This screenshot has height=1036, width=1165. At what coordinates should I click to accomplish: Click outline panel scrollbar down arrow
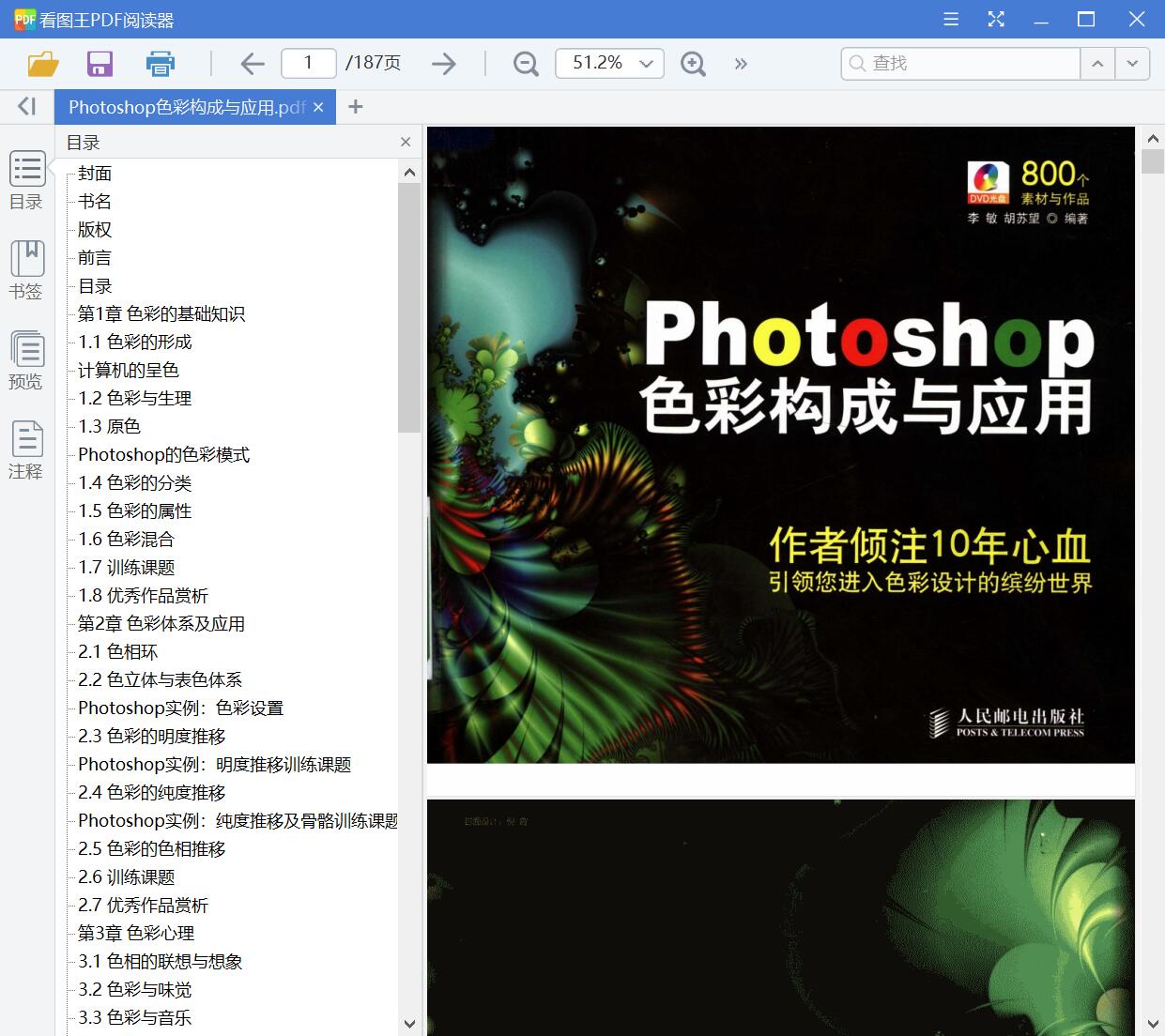click(409, 1024)
